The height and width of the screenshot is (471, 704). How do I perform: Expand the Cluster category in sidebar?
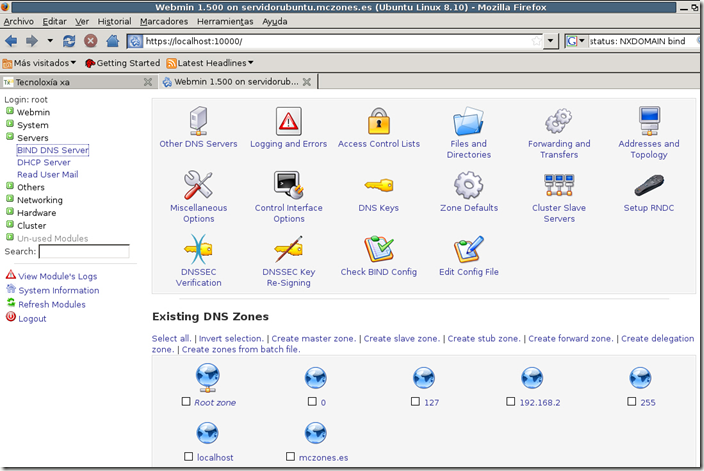pos(10,224)
